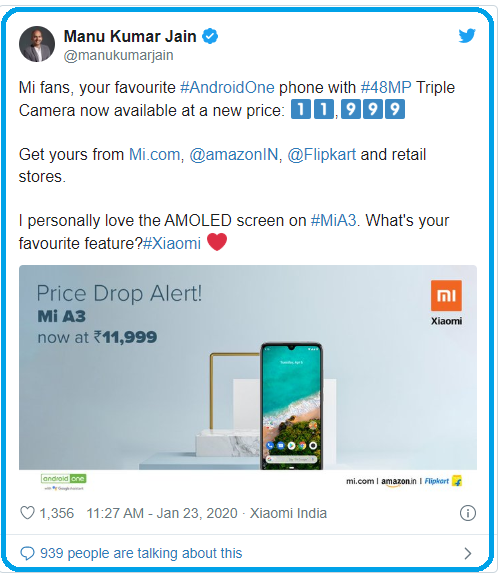Viewport: 499px width, 575px height.
Task: Open Manu Kumar Jain's profile picture
Action: pyautogui.click(x=37, y=44)
